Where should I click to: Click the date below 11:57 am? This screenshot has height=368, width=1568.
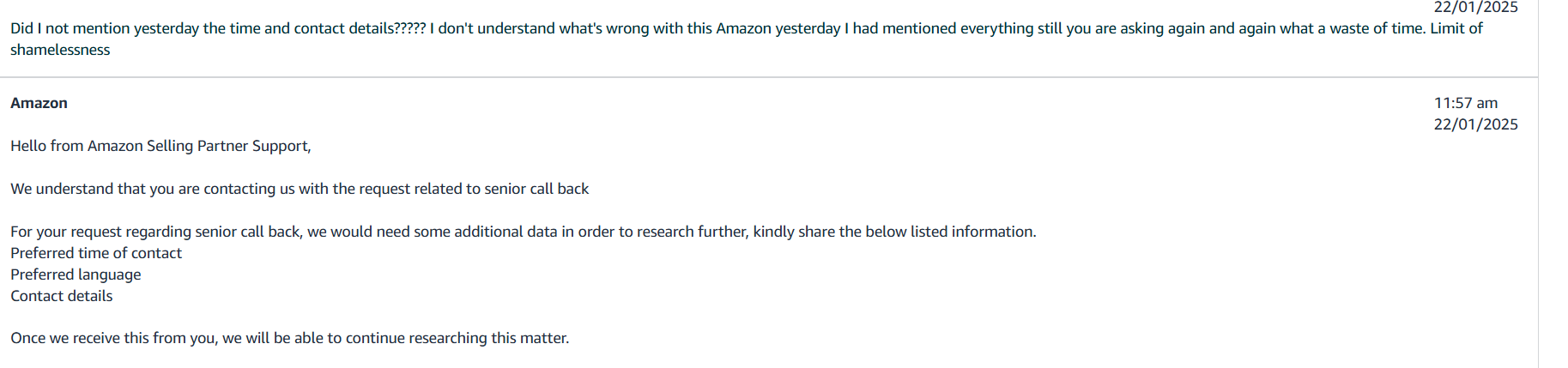click(x=1475, y=124)
